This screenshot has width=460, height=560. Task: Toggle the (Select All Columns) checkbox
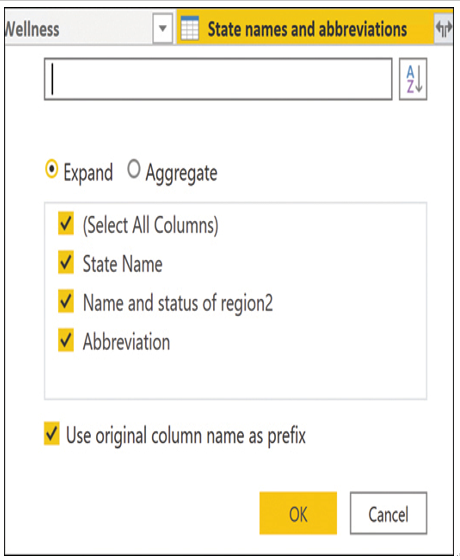pos(66,224)
